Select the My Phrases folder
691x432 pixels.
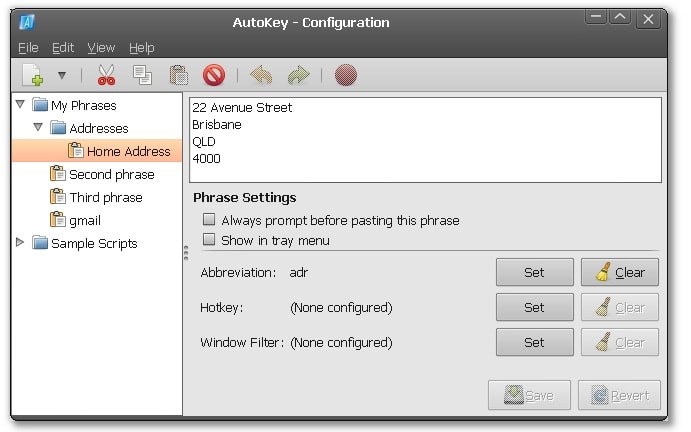(x=84, y=105)
